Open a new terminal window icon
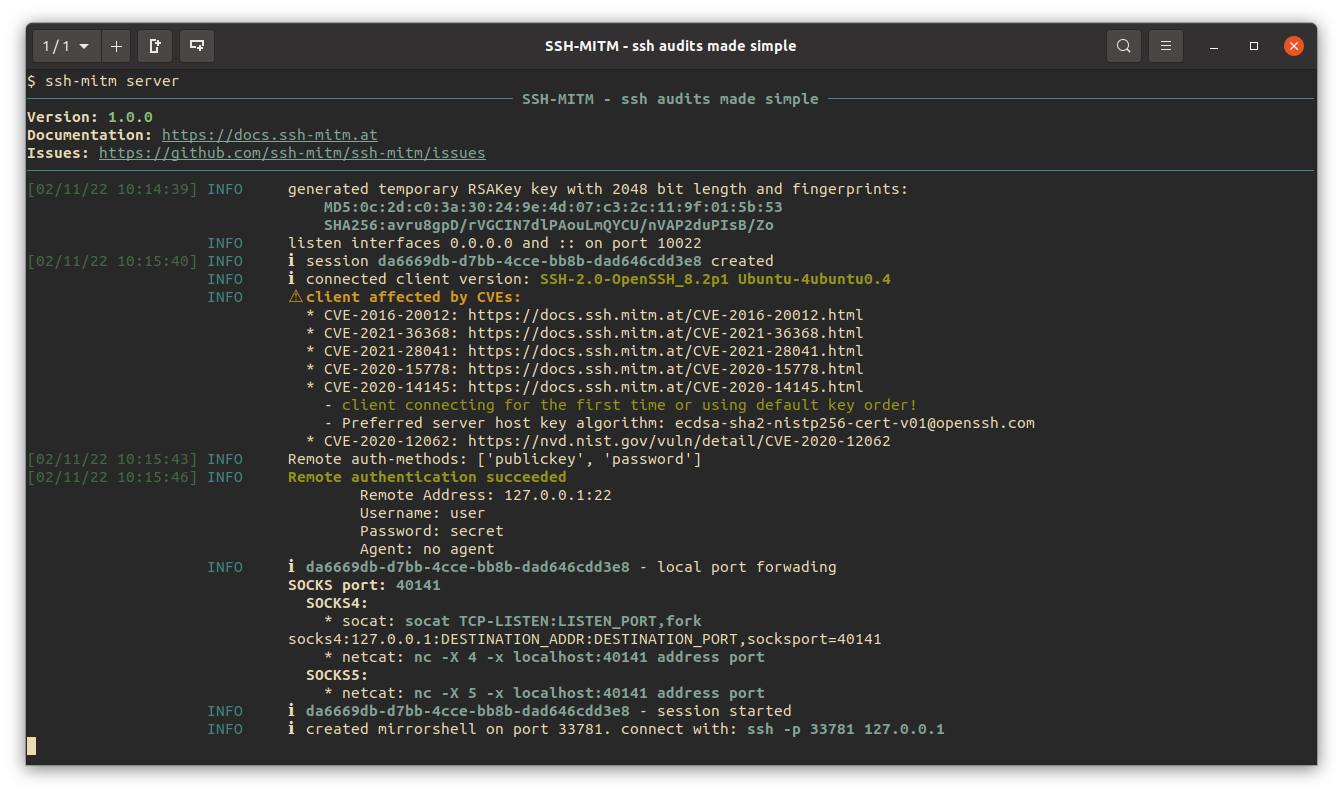Image resolution: width=1343 pixels, height=794 pixels. click(x=196, y=45)
